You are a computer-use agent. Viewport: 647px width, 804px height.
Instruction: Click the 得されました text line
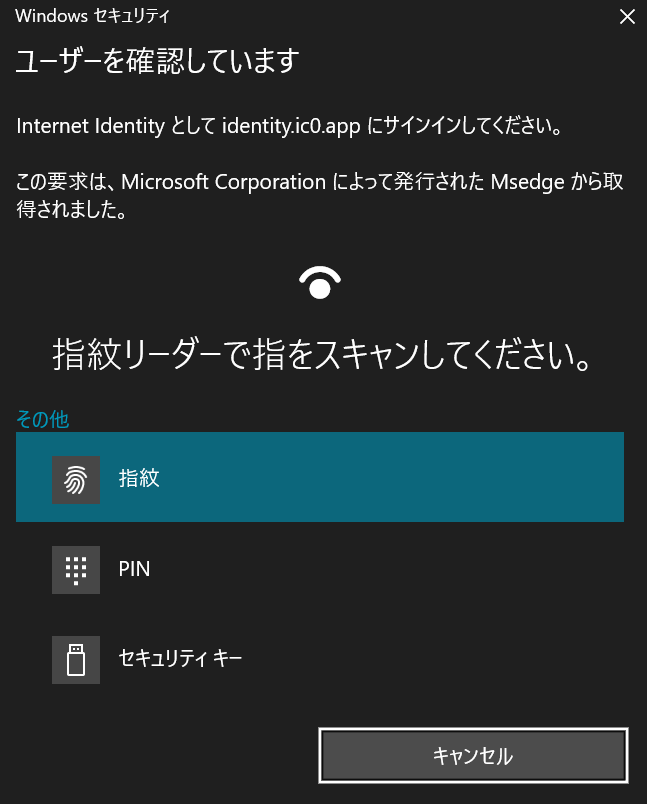click(x=71, y=209)
